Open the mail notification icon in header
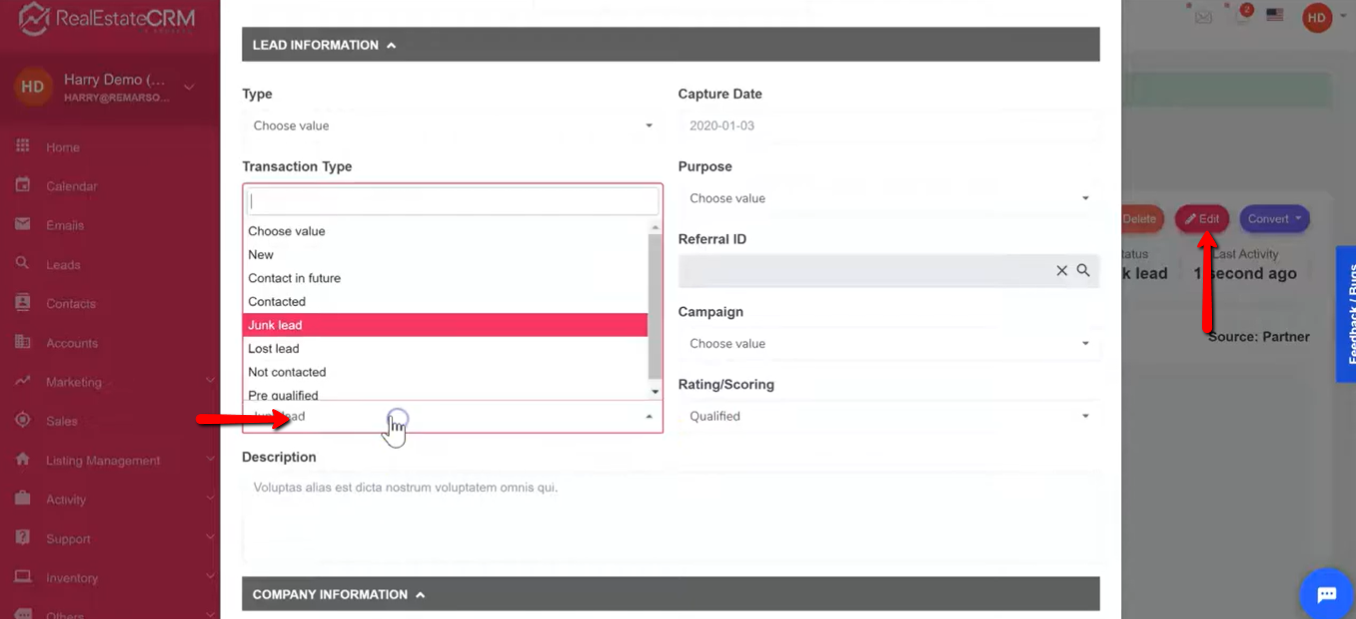The width and height of the screenshot is (1356, 619). [1204, 17]
